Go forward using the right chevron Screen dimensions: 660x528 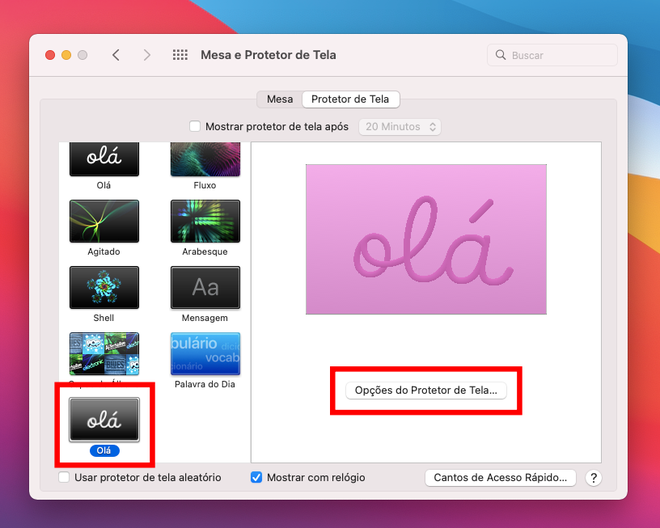pos(146,55)
